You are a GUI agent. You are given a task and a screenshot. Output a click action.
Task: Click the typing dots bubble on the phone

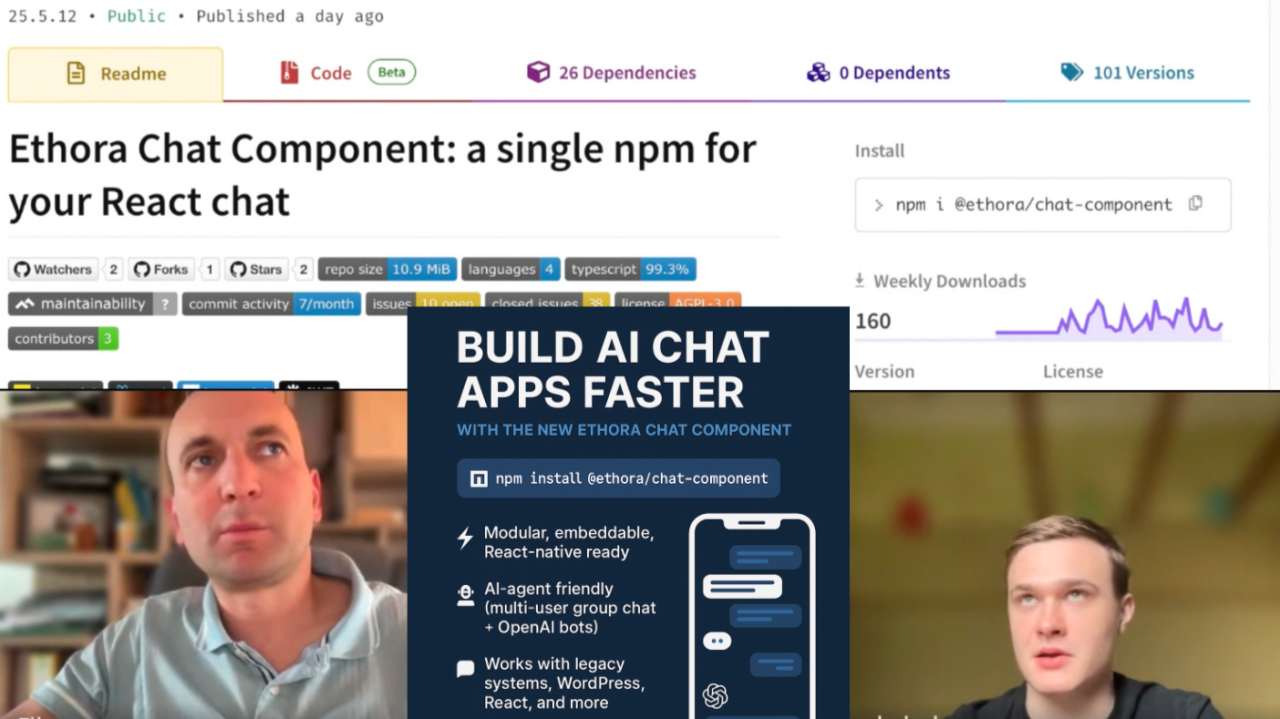point(717,641)
